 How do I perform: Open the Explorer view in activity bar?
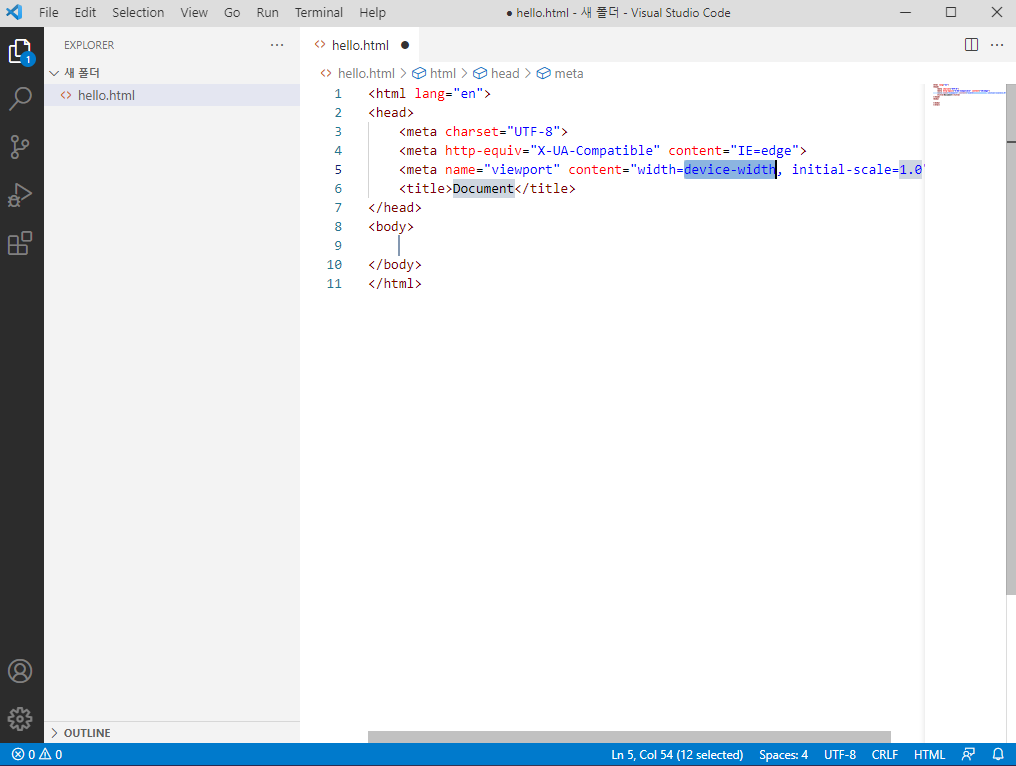coord(20,52)
